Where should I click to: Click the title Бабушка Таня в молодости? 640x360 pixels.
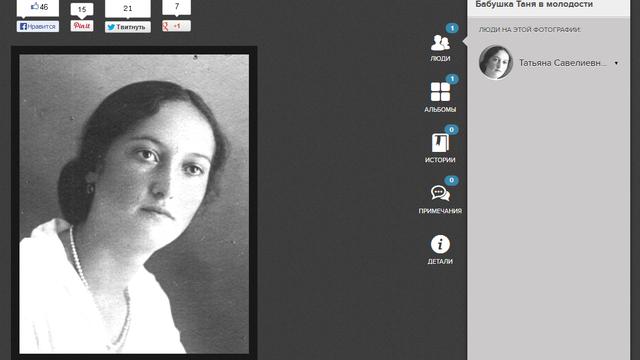[534, 4]
